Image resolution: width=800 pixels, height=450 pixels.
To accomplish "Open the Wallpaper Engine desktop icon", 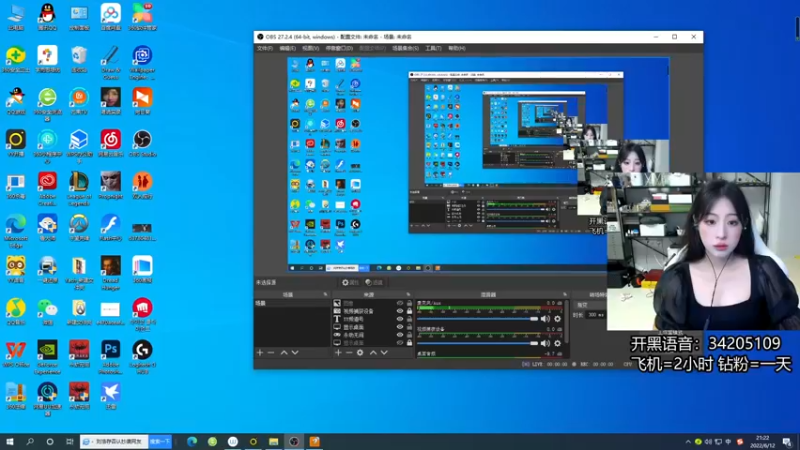I will tap(142, 62).
